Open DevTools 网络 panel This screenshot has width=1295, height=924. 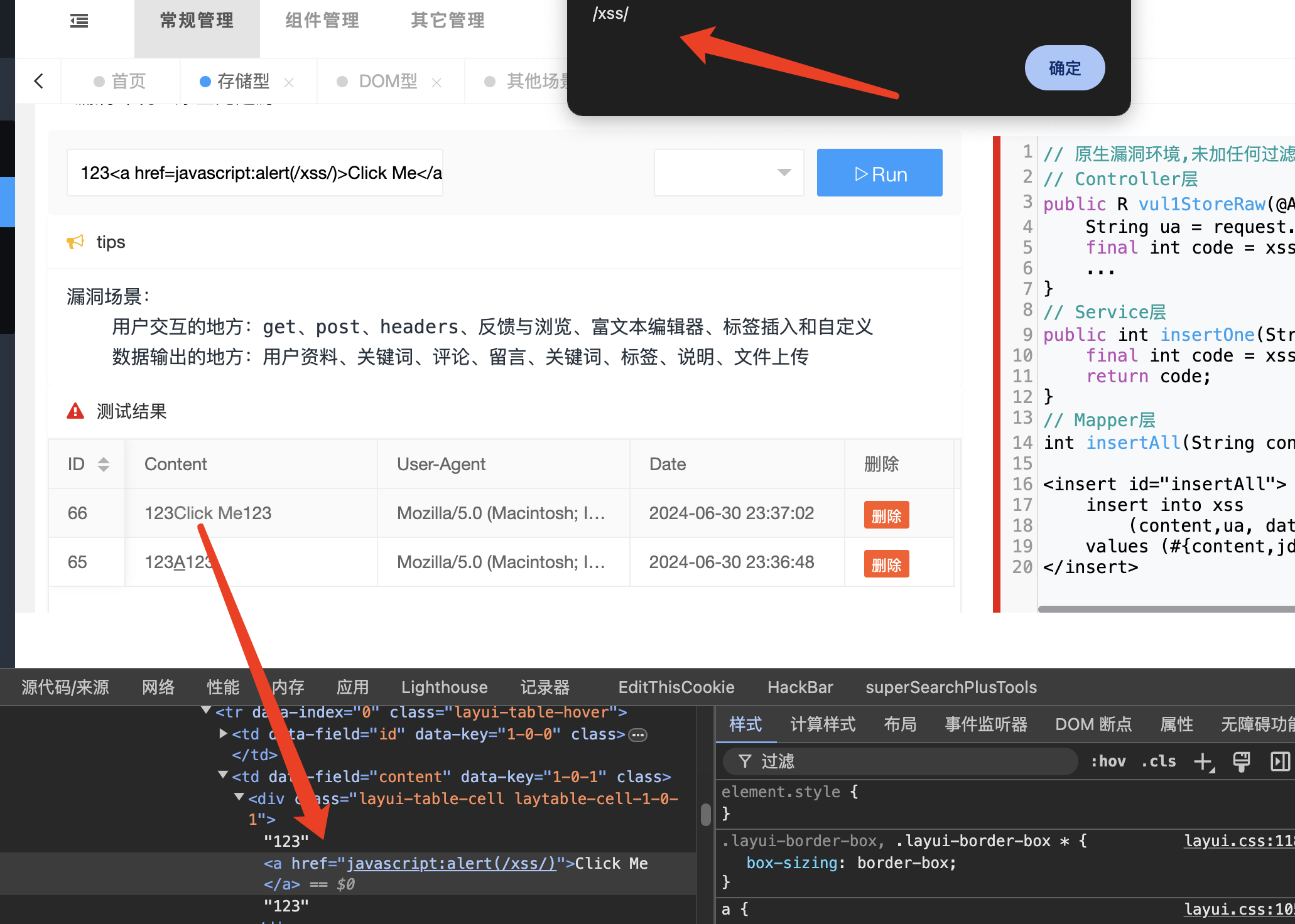coord(158,687)
